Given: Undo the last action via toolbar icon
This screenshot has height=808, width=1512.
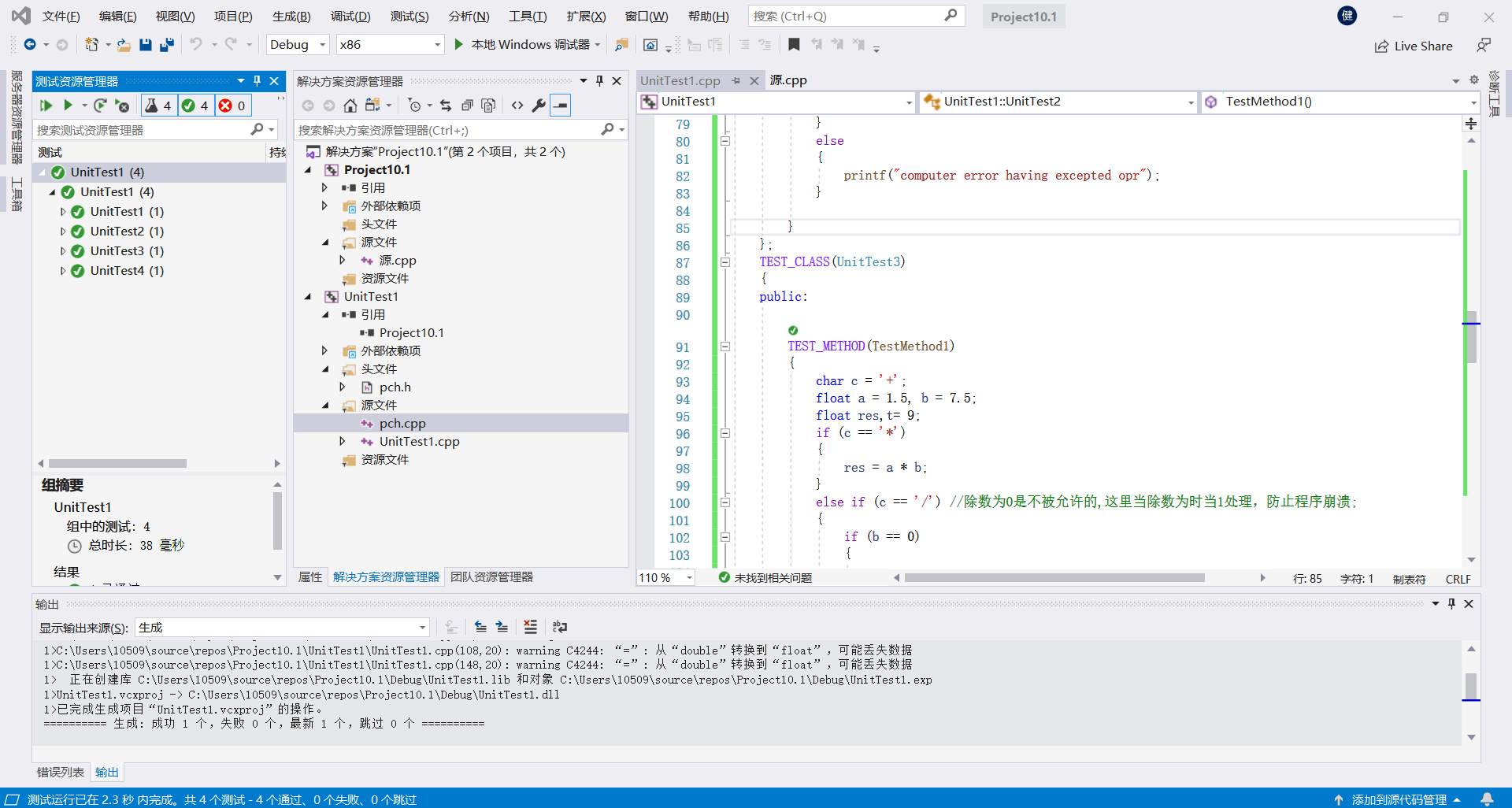Looking at the screenshot, I should [195, 45].
